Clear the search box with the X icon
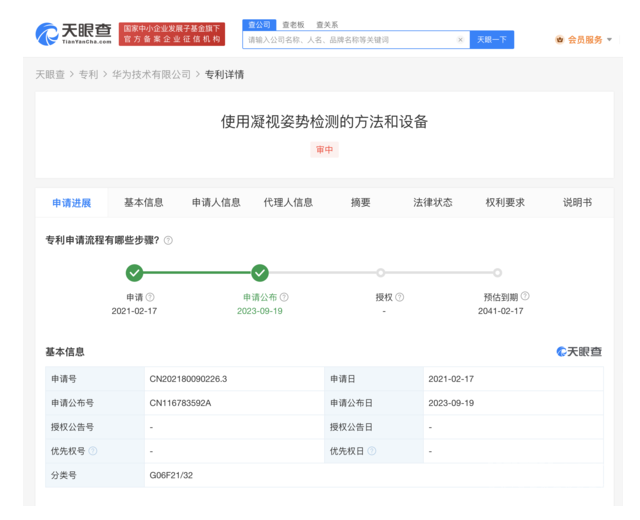 point(460,40)
